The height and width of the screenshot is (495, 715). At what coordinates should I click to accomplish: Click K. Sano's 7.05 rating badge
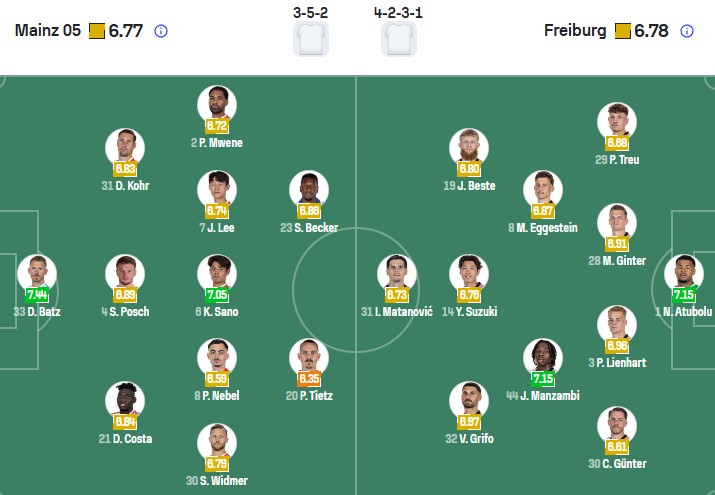click(x=217, y=295)
